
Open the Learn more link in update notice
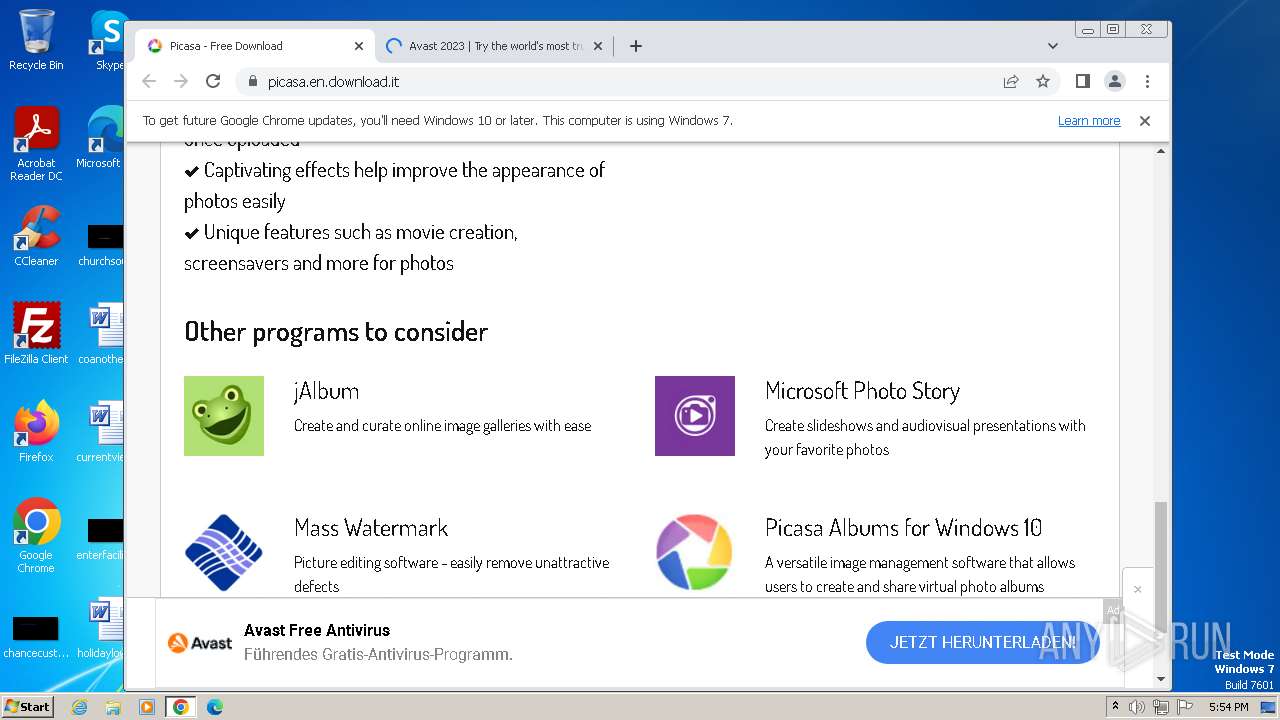pos(1089,121)
